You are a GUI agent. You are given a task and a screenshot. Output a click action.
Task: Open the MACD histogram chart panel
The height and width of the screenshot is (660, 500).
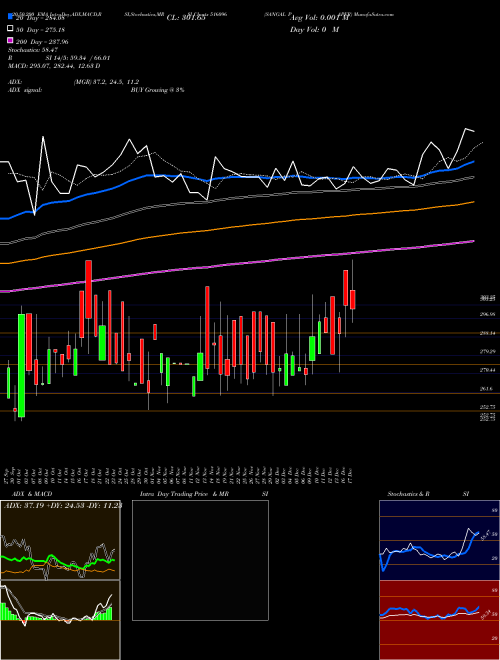[60, 620]
